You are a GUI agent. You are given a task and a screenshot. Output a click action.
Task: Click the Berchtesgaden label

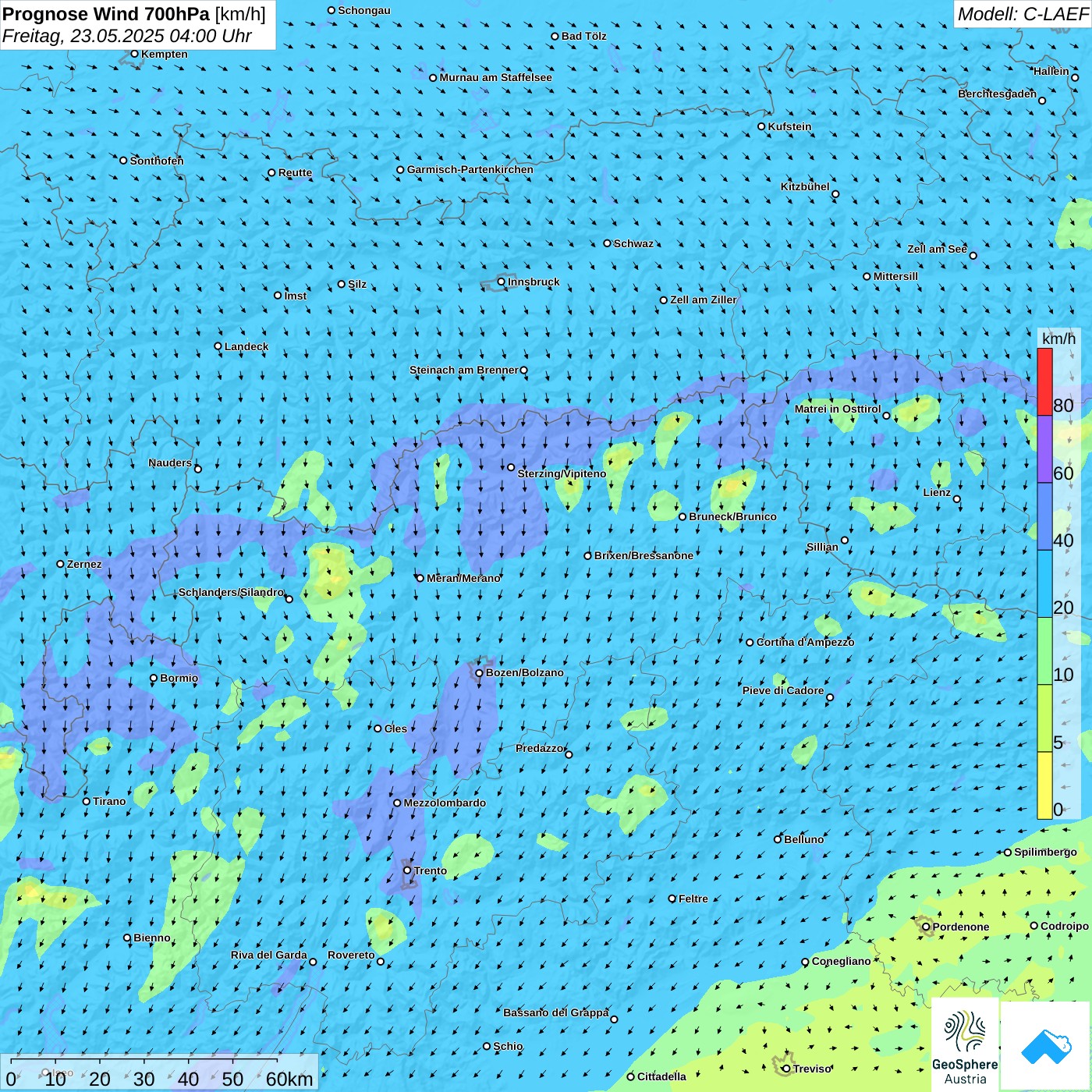998,94
